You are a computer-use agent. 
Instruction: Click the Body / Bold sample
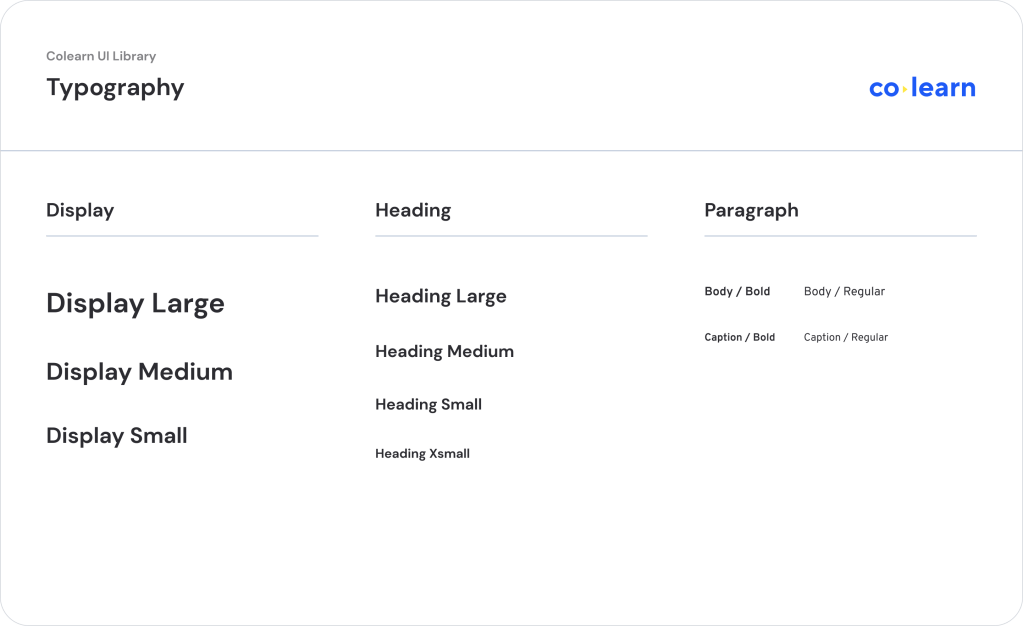737,292
